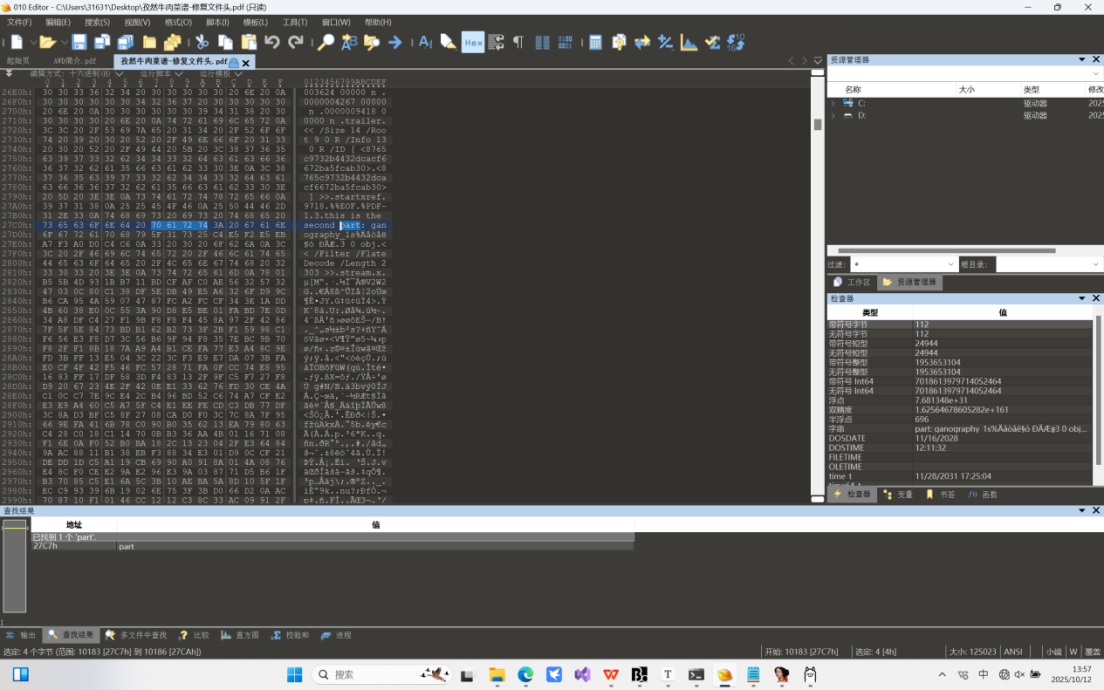
Task: Toggle the OVR insert mode indicator in the status bar
Action: click(x=1092, y=652)
